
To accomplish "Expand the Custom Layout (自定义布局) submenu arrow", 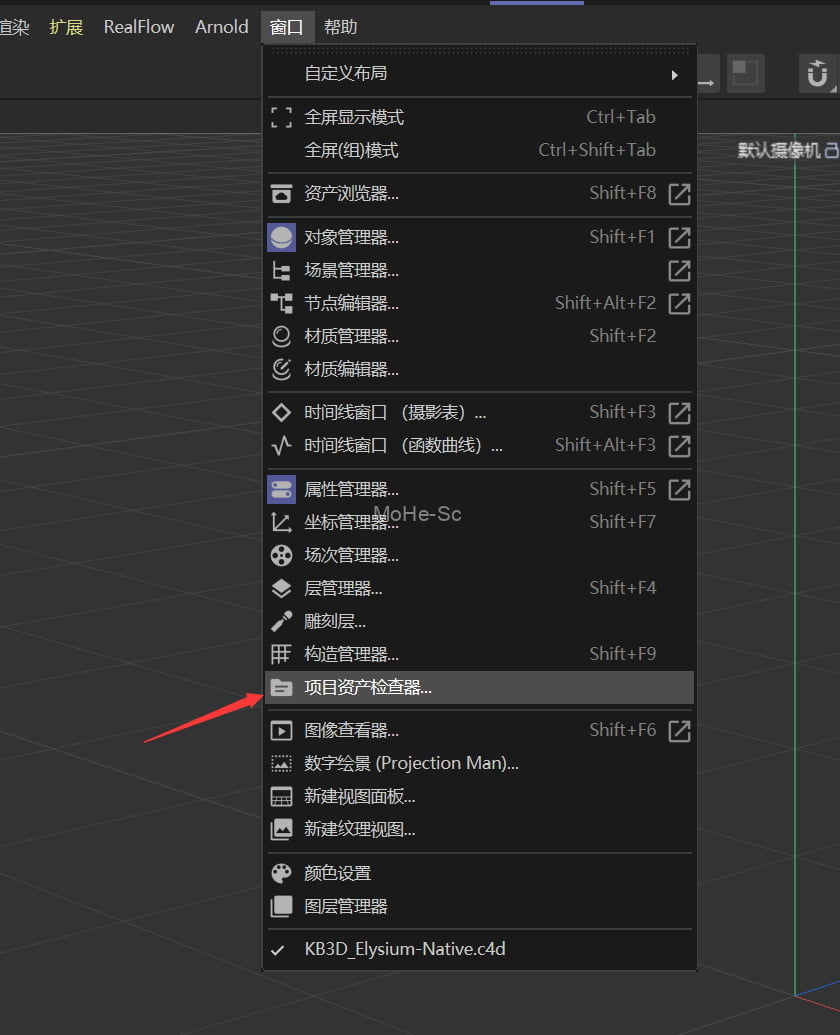I will [675, 74].
